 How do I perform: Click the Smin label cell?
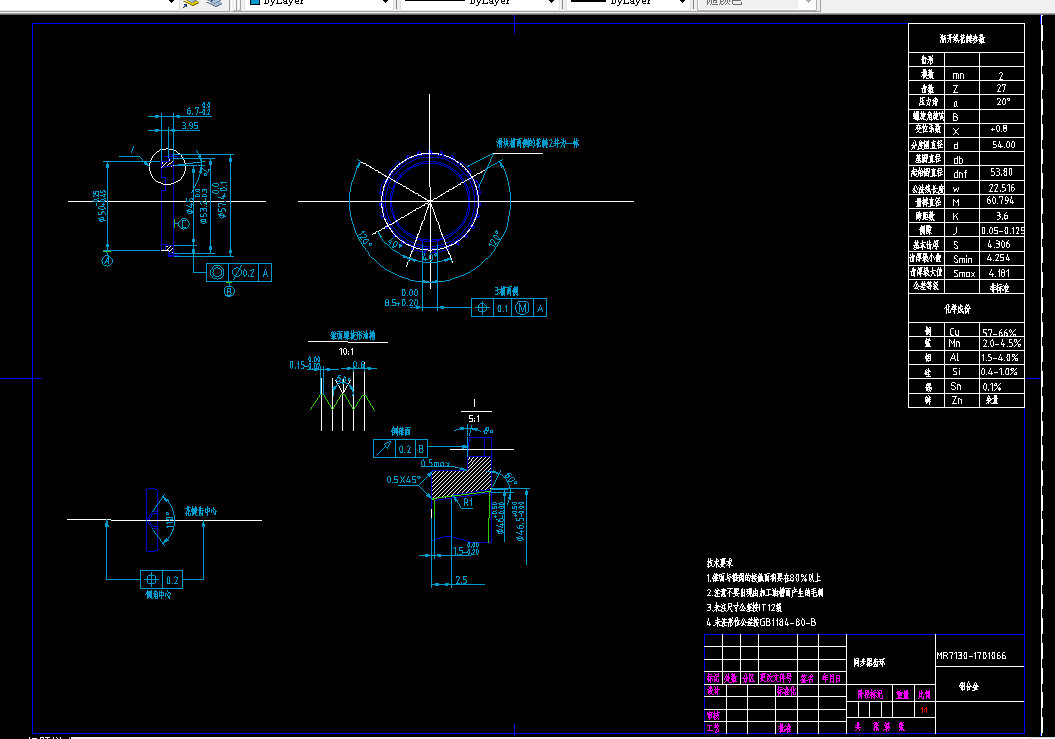[x=963, y=259]
